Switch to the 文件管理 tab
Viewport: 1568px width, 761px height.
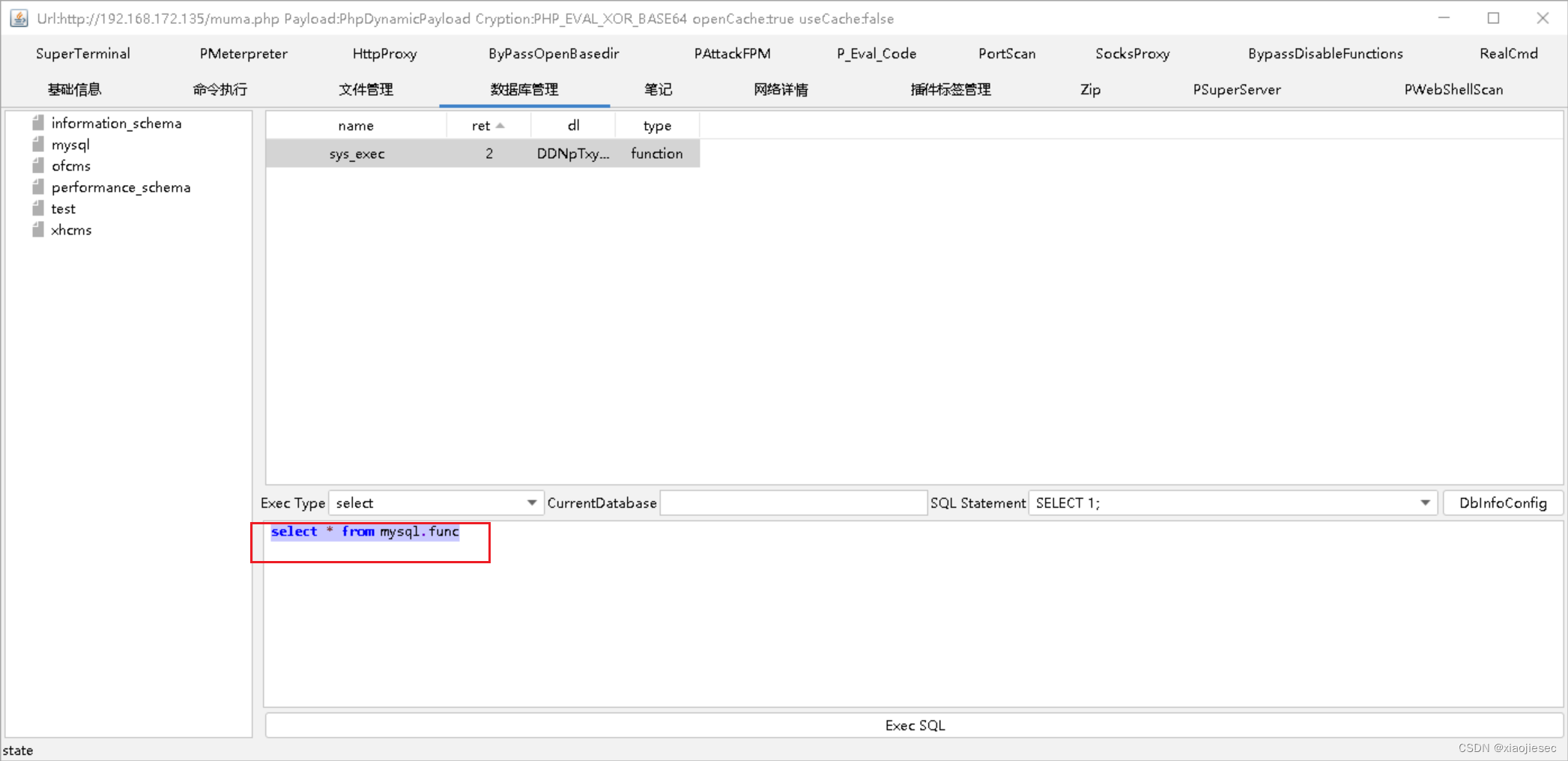point(366,89)
